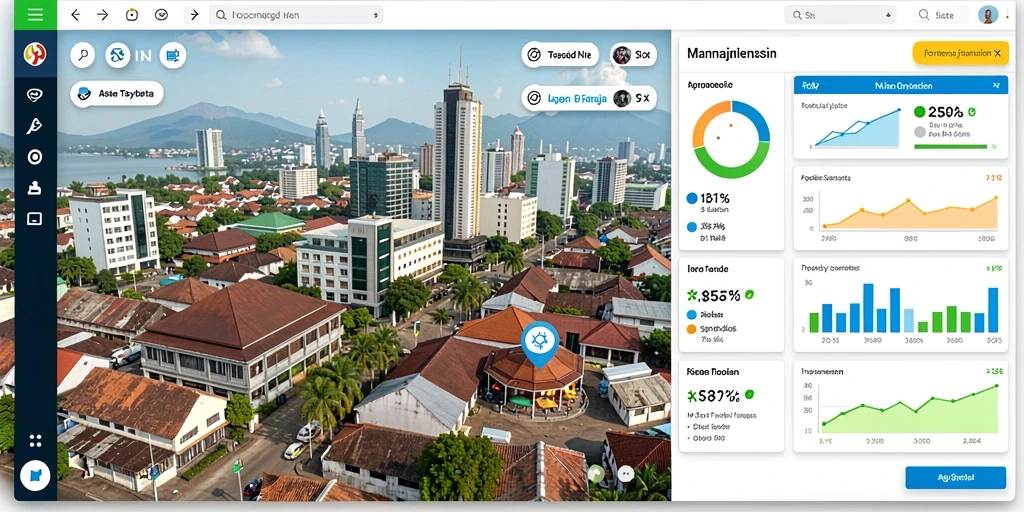This screenshot has height=512, width=1024.
Task: Go forward with the right arrow next to back
Action: (103, 14)
